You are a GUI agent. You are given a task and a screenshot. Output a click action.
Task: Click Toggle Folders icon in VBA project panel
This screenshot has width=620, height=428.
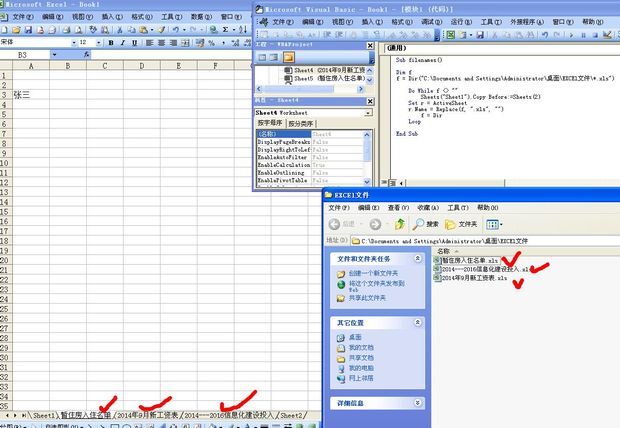click(x=289, y=57)
